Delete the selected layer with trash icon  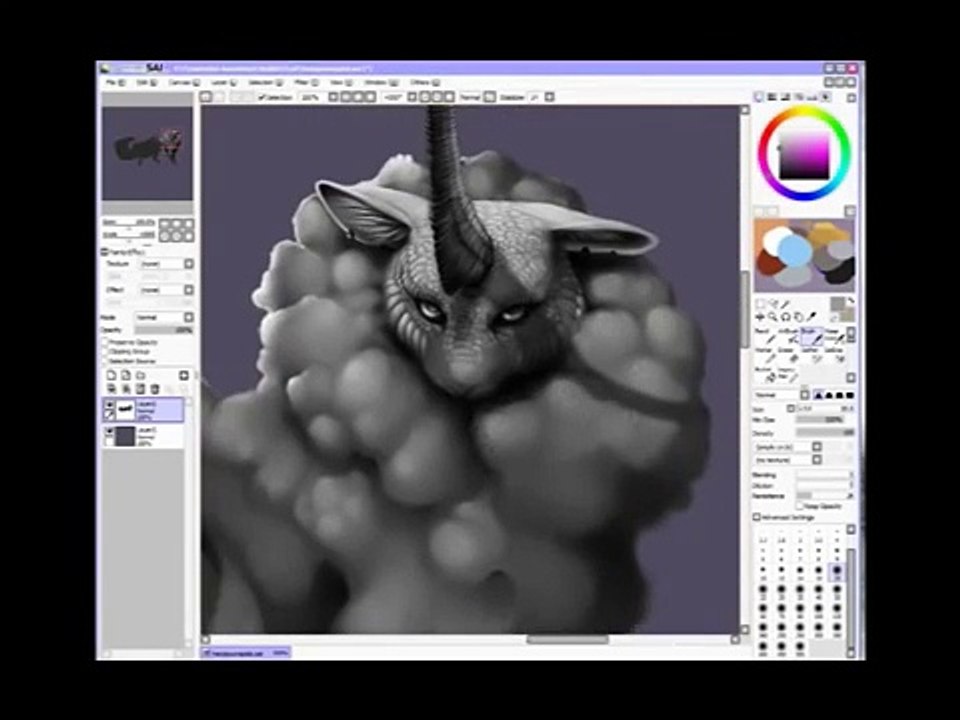[156, 389]
